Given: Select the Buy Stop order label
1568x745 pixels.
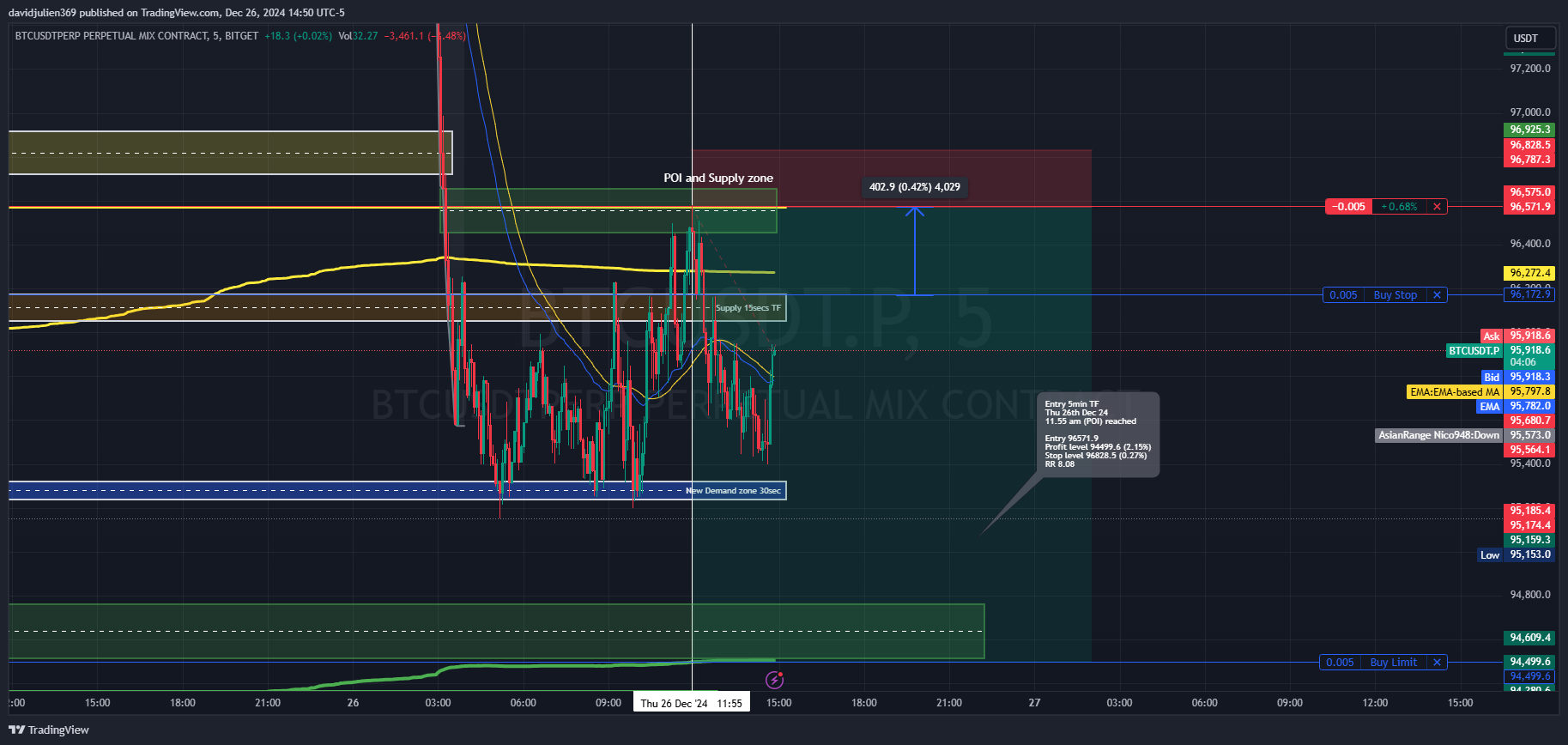Looking at the screenshot, I should (1395, 295).
